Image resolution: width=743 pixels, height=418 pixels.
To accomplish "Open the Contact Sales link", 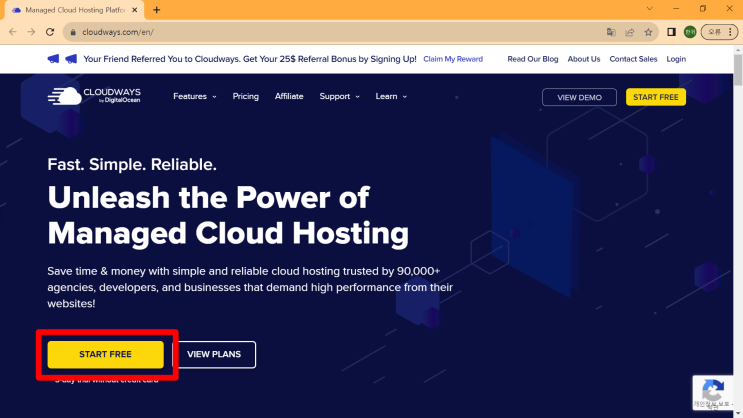I will (633, 59).
